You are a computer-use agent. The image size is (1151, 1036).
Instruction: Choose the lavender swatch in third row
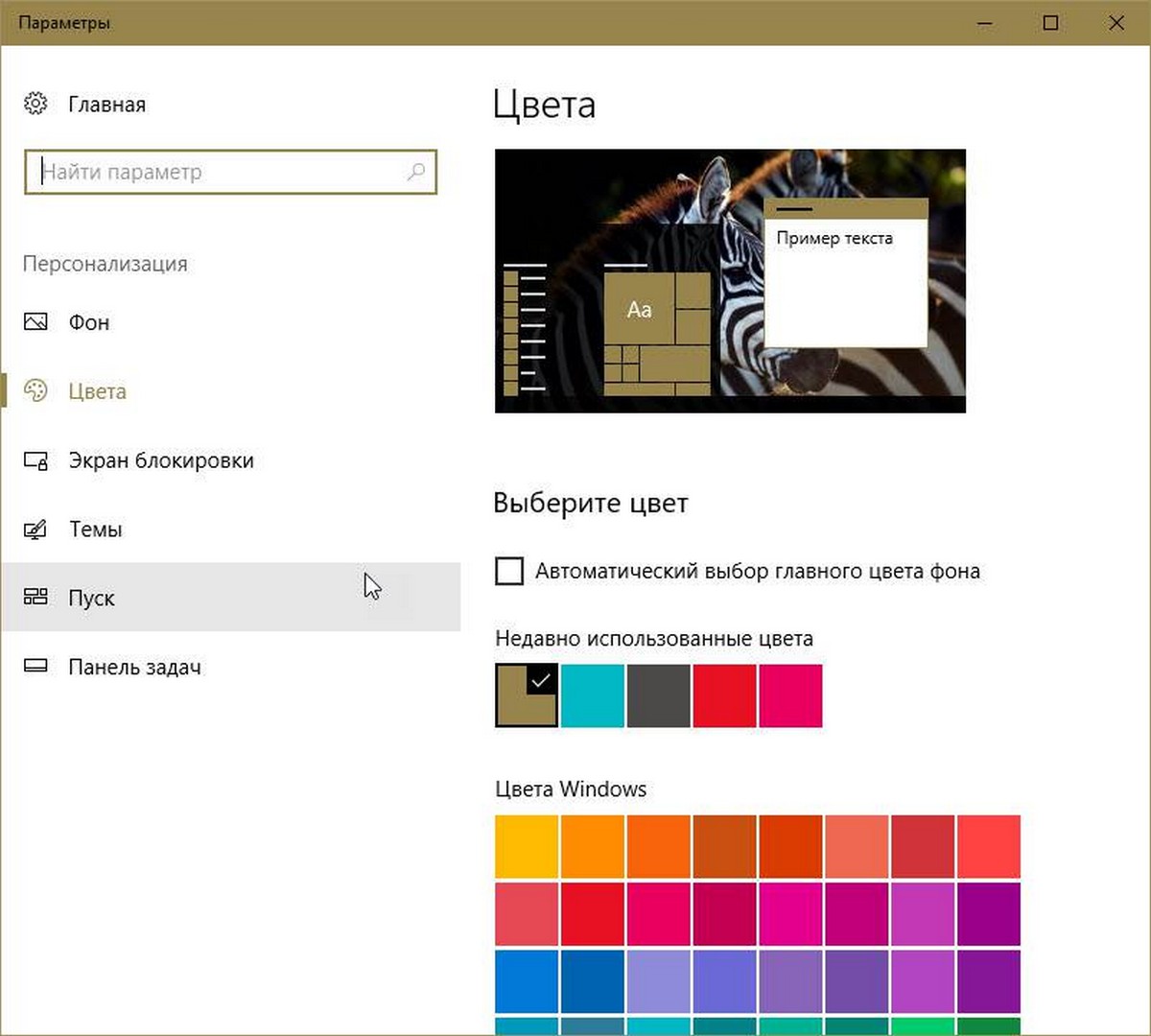pyautogui.click(x=658, y=981)
